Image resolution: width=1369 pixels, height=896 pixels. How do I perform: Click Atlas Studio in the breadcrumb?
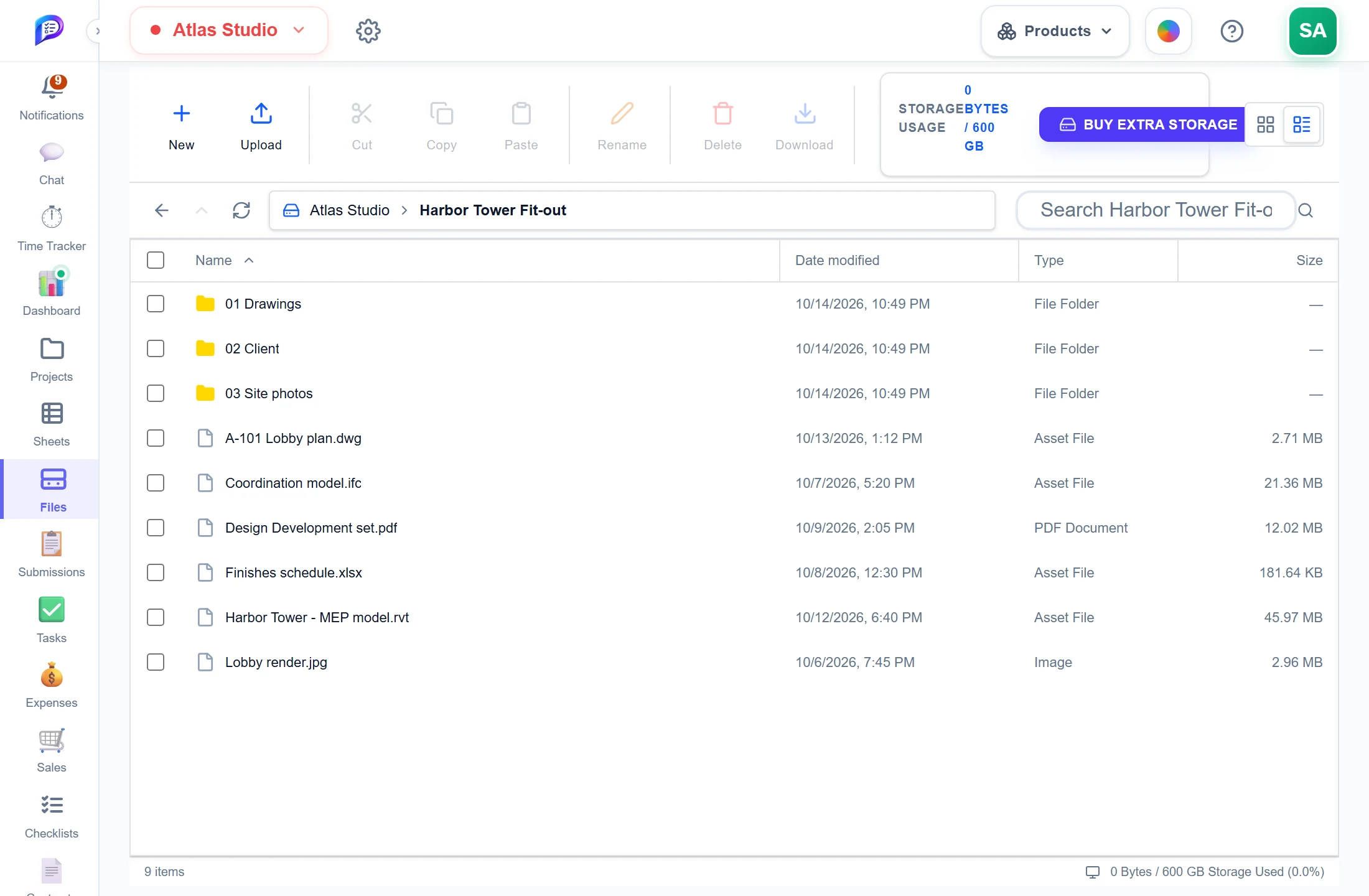point(350,210)
